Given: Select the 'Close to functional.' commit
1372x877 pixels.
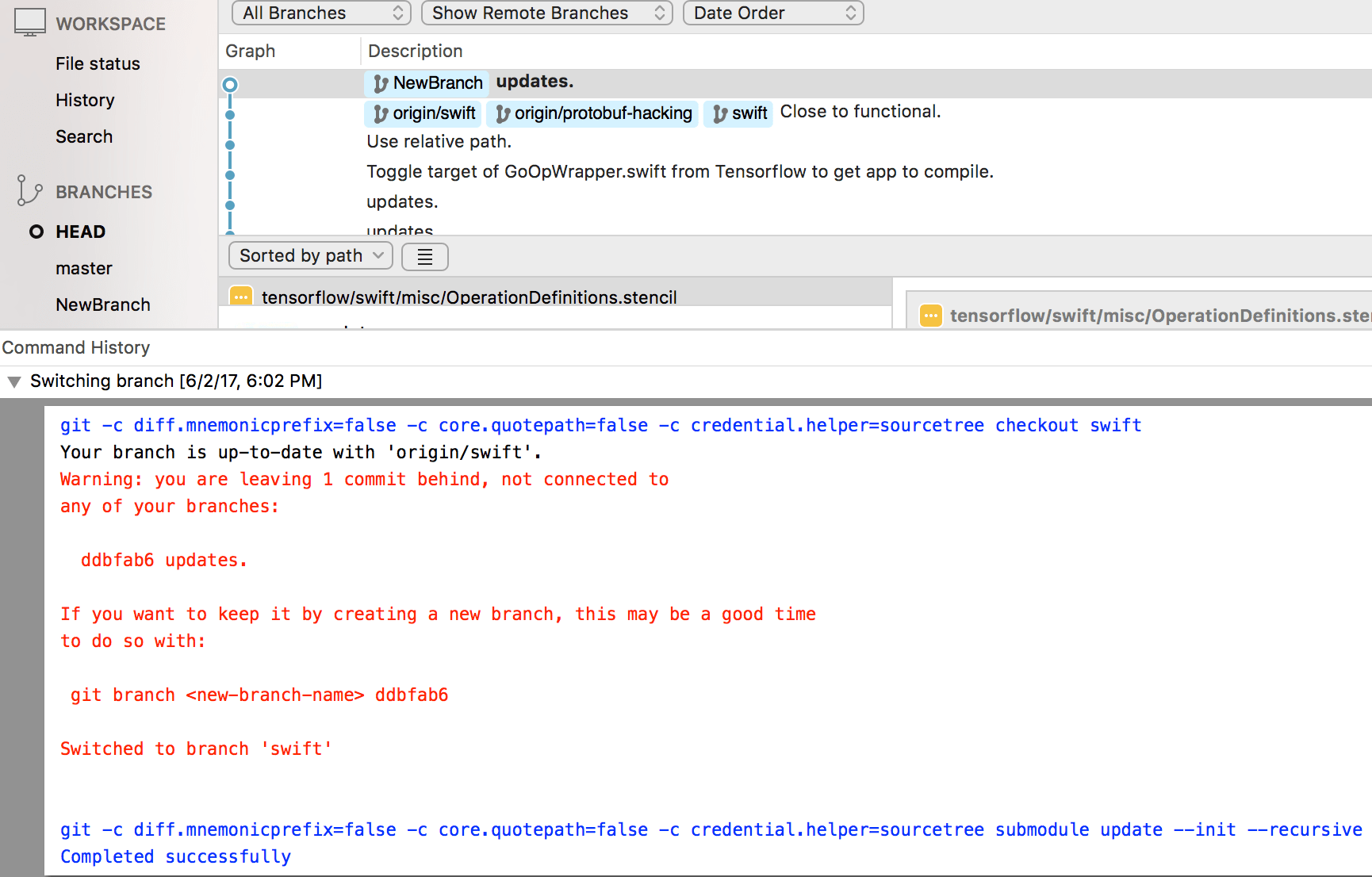Looking at the screenshot, I should 860,112.
